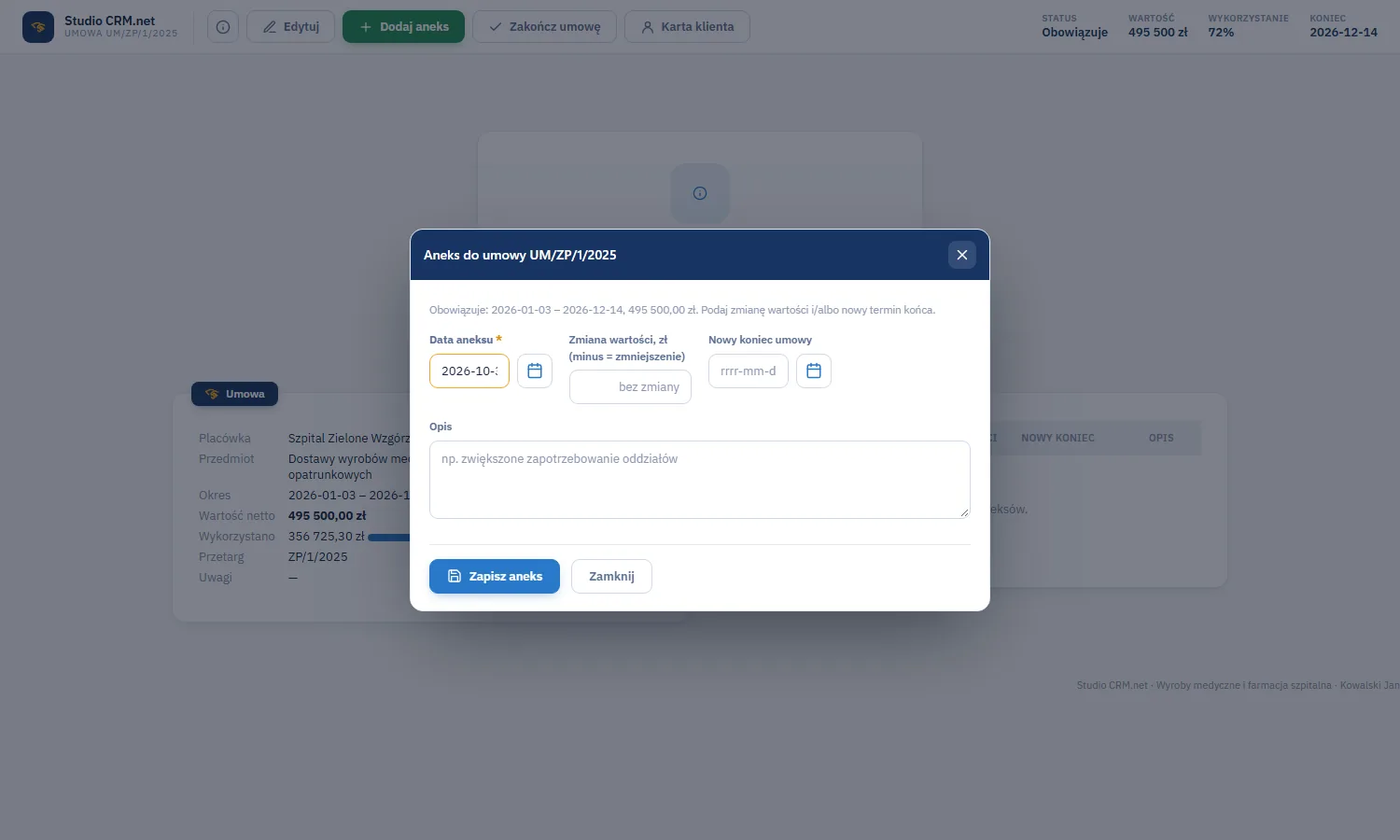Viewport: 1400px width, 840px height.
Task: Click the dialog title Aneks do umowy UM/ZP/1/2025
Action: point(520,255)
